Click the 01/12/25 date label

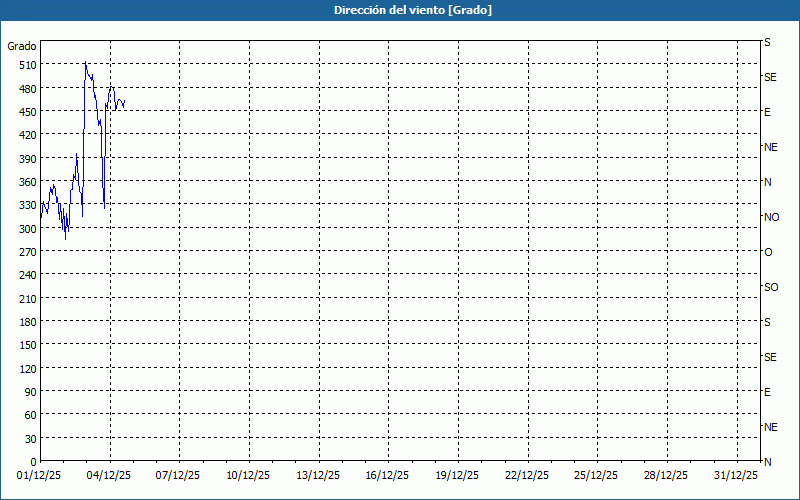(39, 476)
